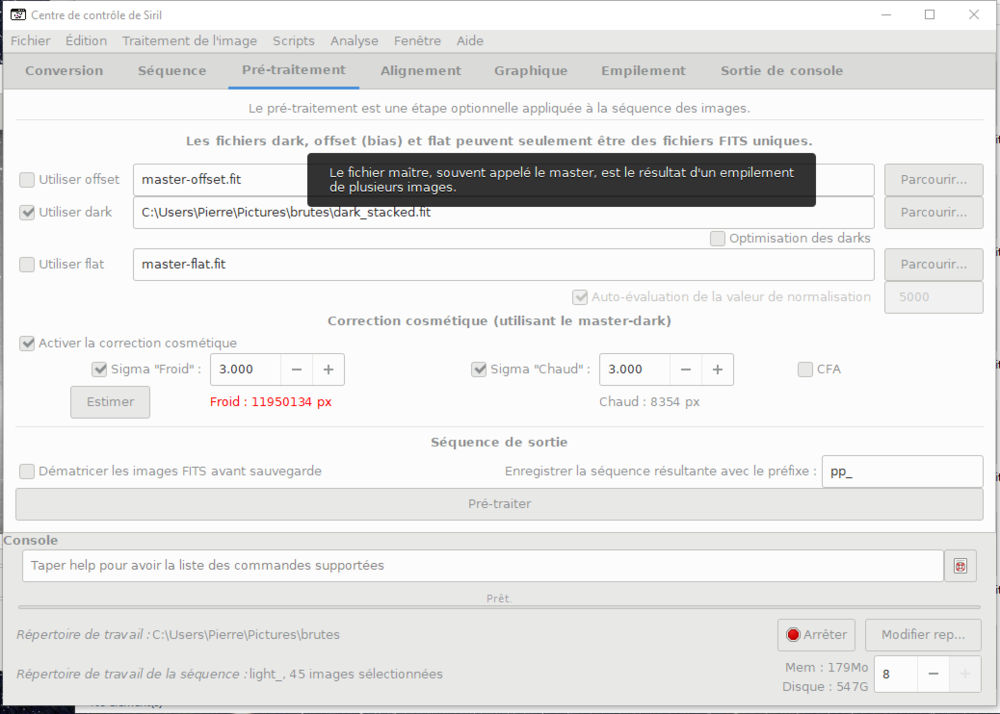Minimize the Siril window
This screenshot has height=714, width=1000.
pyautogui.click(x=886, y=15)
